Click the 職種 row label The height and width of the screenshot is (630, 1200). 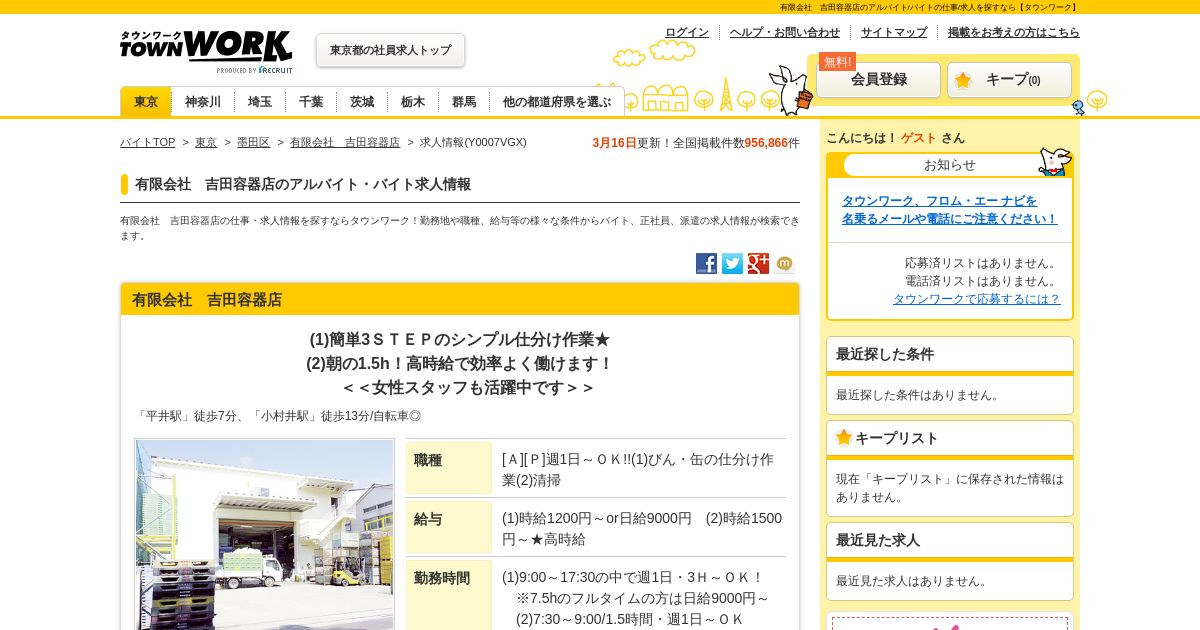click(449, 468)
